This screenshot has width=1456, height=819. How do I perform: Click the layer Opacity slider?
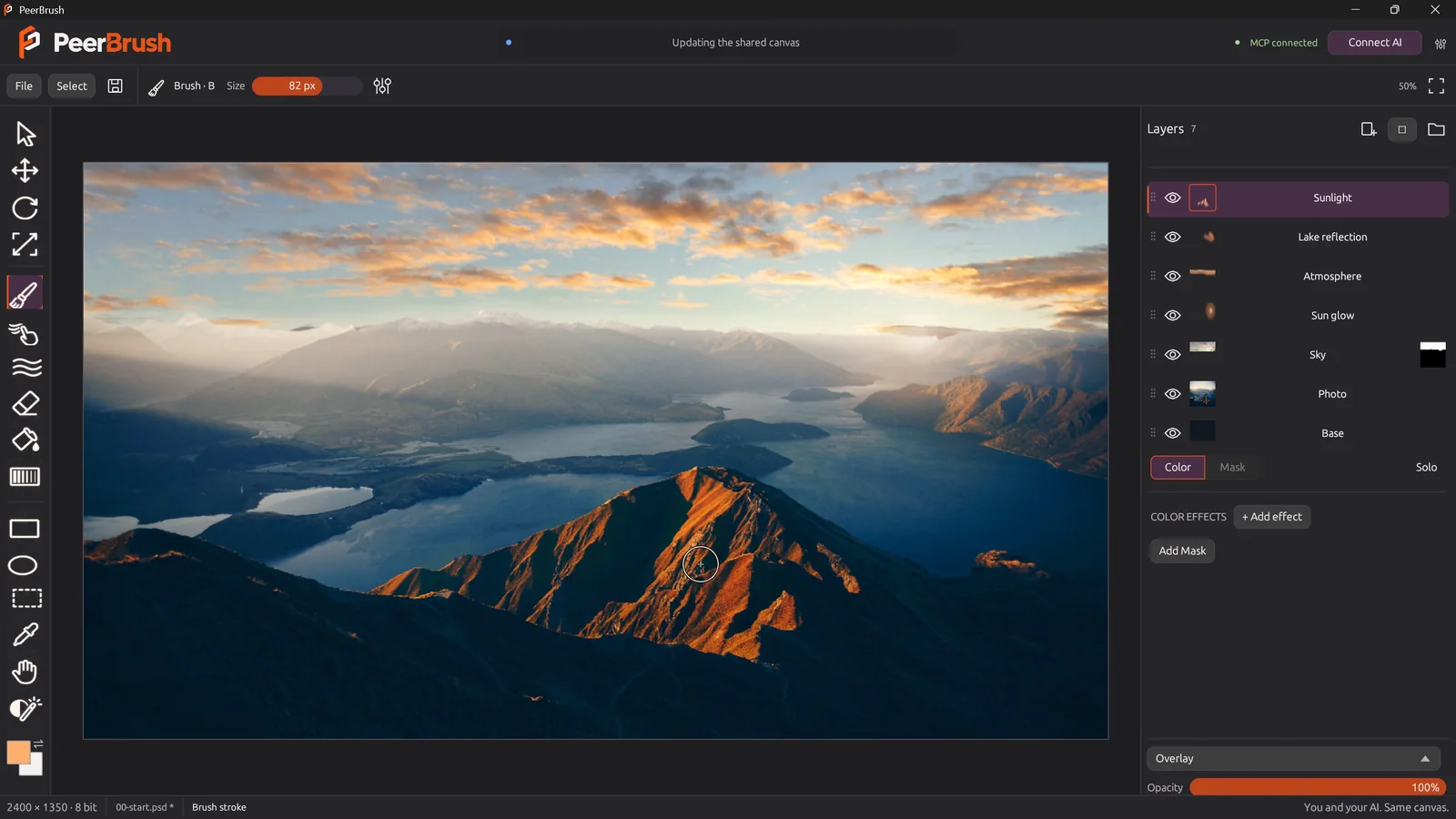[1317, 787]
